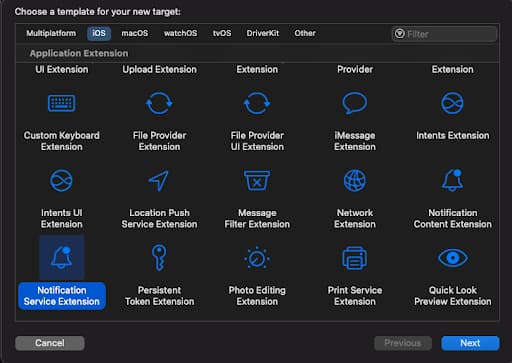The width and height of the screenshot is (512, 363).
Task: Click the 'File Provider UI Extension' label
Action: [257, 141]
